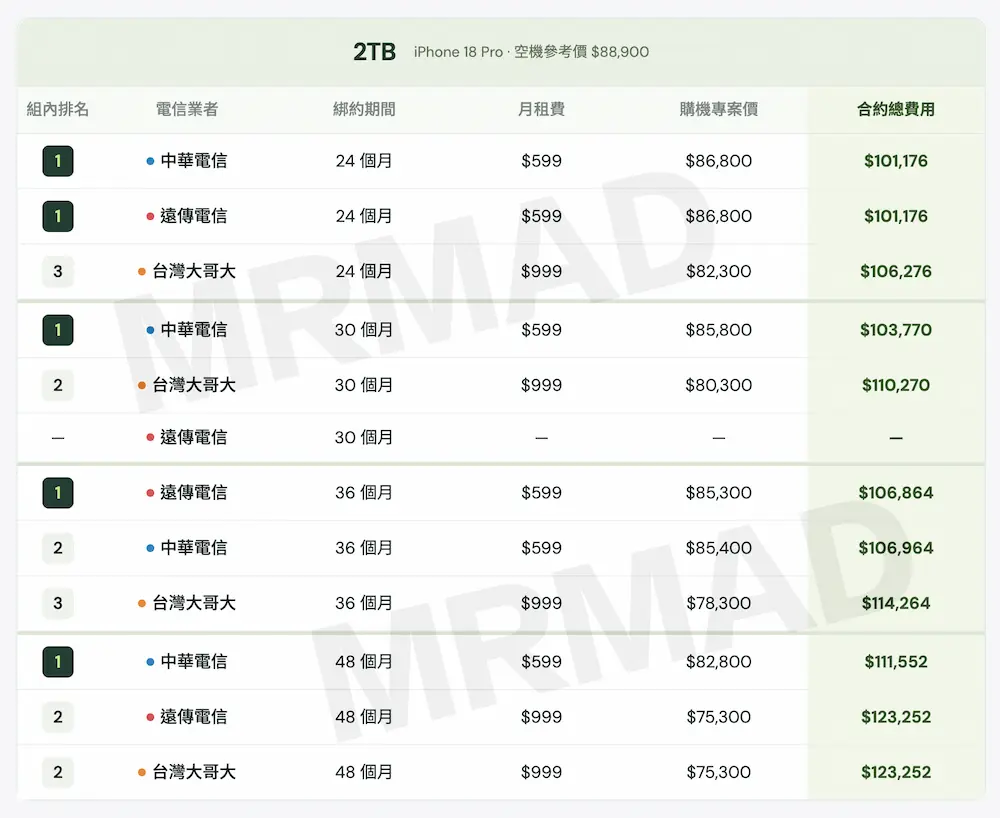Click $599 monthly fee in 中華電信 30 個月 row
This screenshot has width=1000, height=818.
point(541,330)
